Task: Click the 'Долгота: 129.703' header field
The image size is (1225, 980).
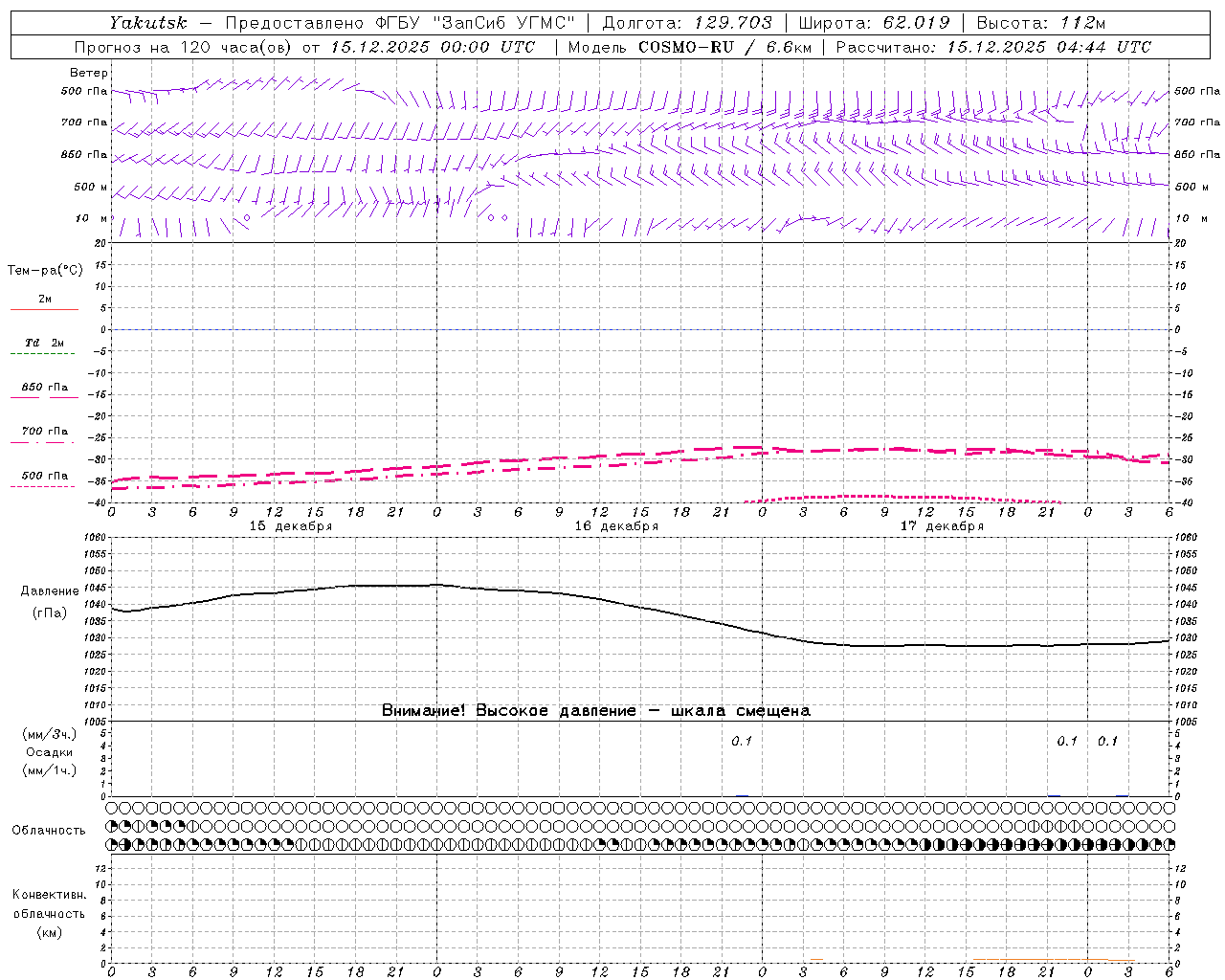Action: (686, 22)
